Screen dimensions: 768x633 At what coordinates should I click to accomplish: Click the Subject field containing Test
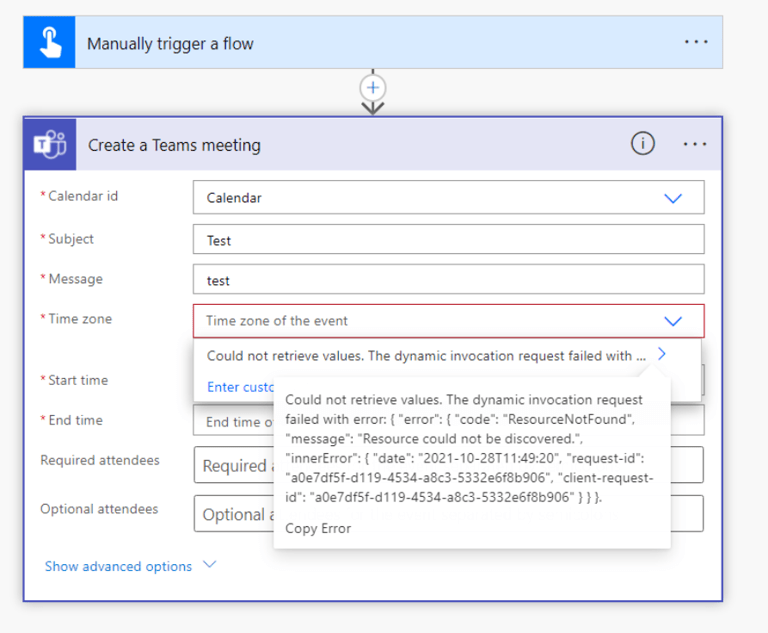(x=449, y=240)
